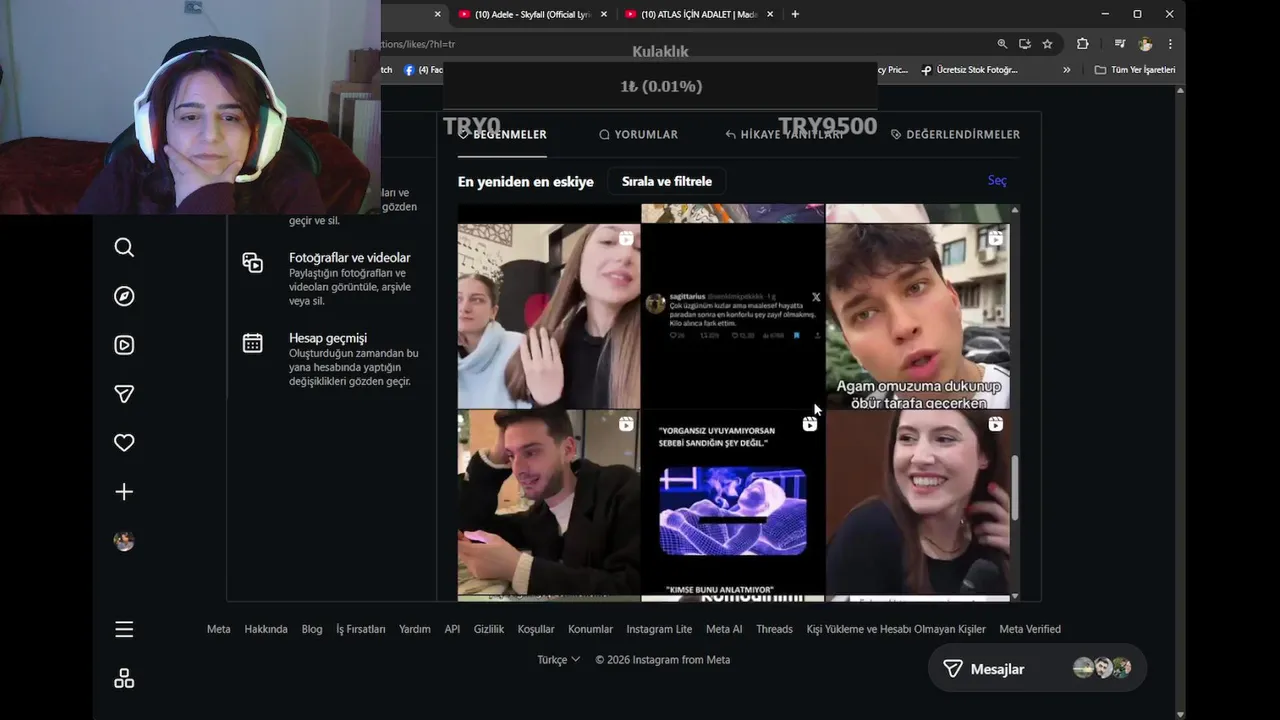Click the Fotoğraflar ve videolar icon
This screenshot has height=720, width=1280.
(253, 263)
